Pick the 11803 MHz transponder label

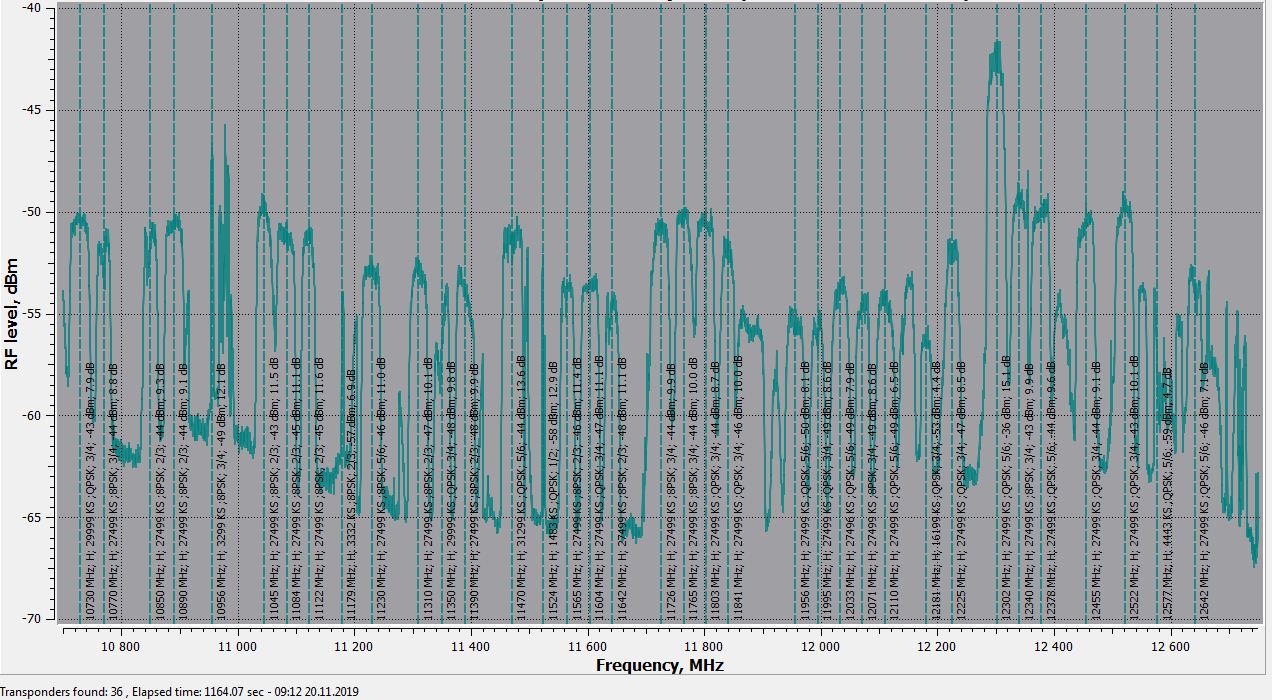pos(716,490)
